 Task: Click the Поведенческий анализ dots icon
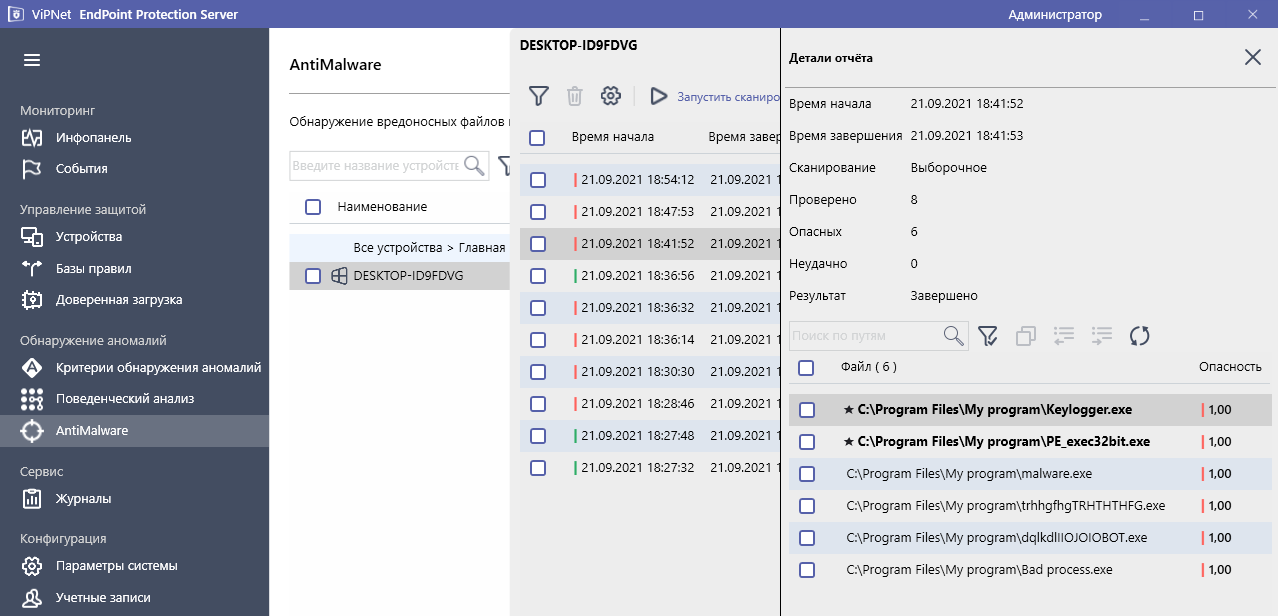click(x=32, y=398)
